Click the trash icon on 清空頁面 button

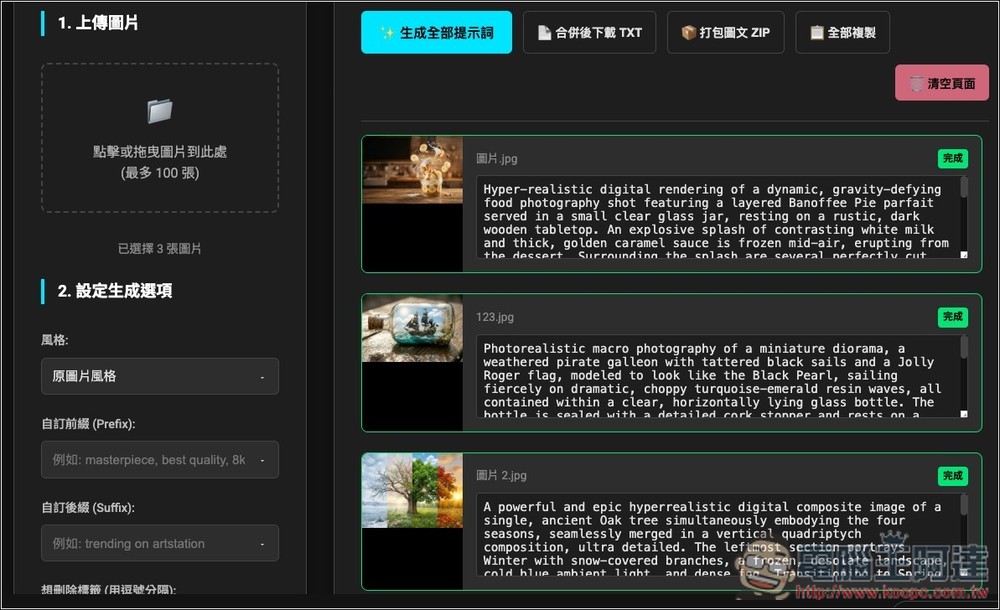click(x=917, y=82)
